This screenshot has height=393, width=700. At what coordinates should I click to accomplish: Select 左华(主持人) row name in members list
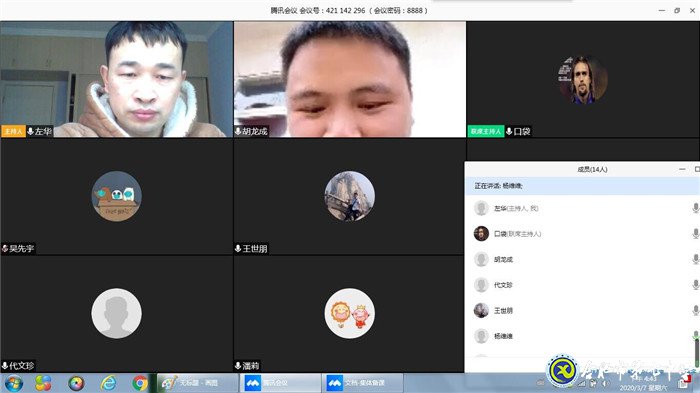(x=516, y=209)
